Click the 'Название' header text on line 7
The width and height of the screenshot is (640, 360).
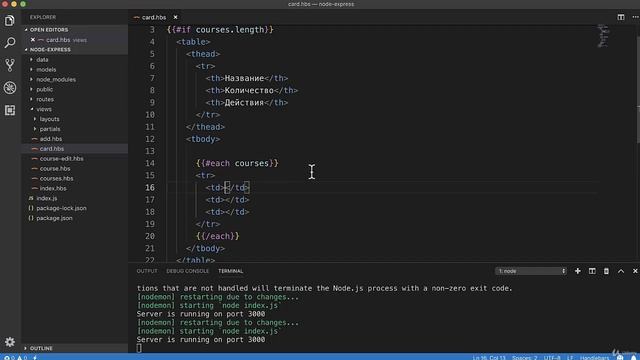(244, 78)
